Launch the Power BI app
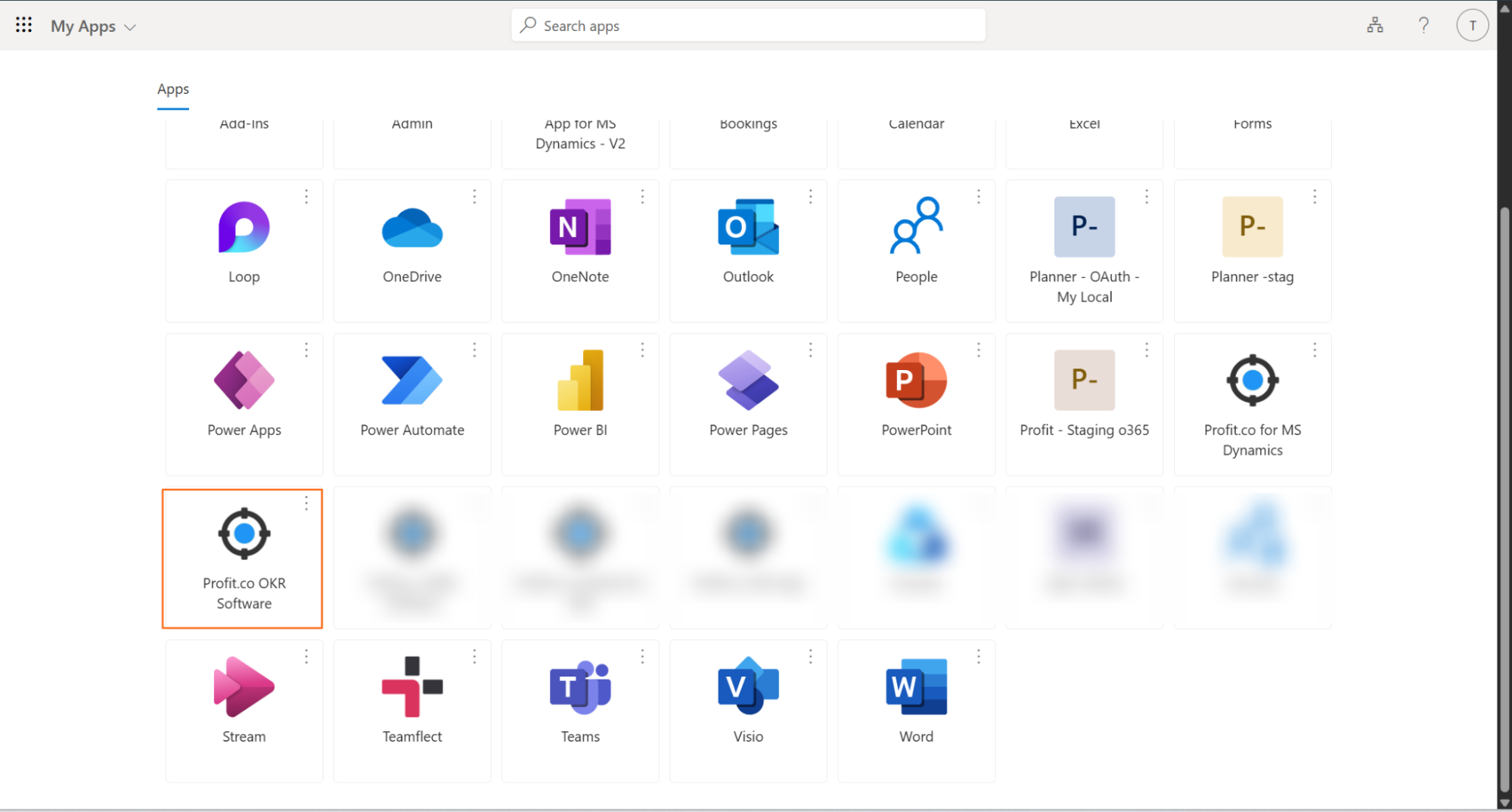 pyautogui.click(x=580, y=404)
